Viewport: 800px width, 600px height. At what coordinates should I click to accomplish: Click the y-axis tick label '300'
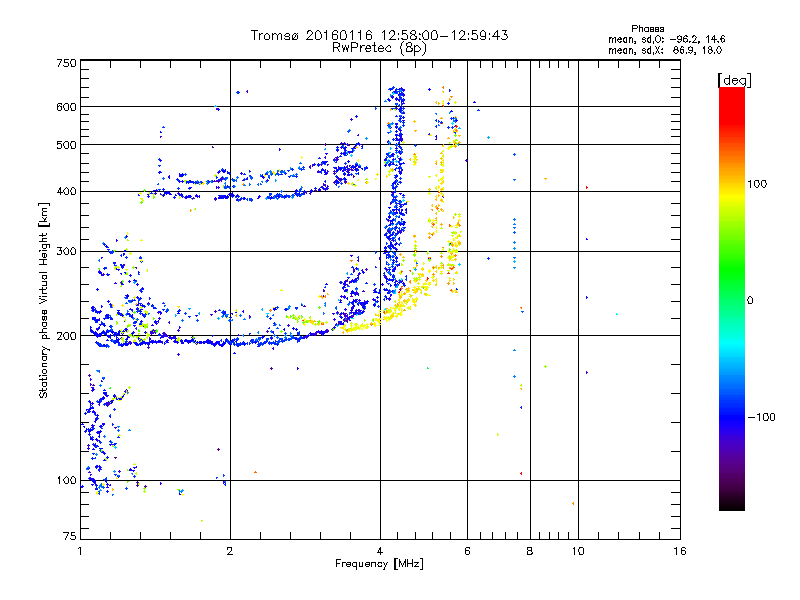[x=66, y=251]
